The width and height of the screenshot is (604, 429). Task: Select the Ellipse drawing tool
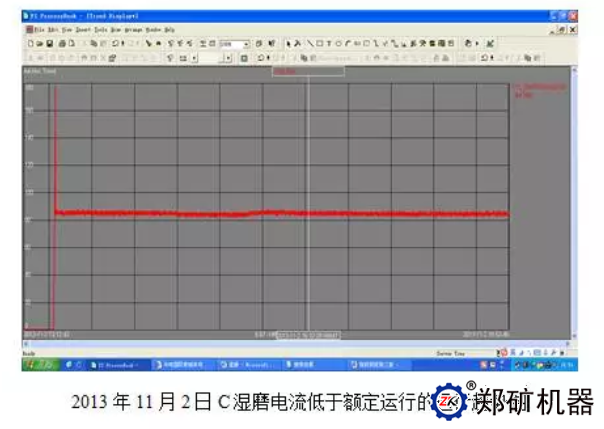click(x=338, y=44)
